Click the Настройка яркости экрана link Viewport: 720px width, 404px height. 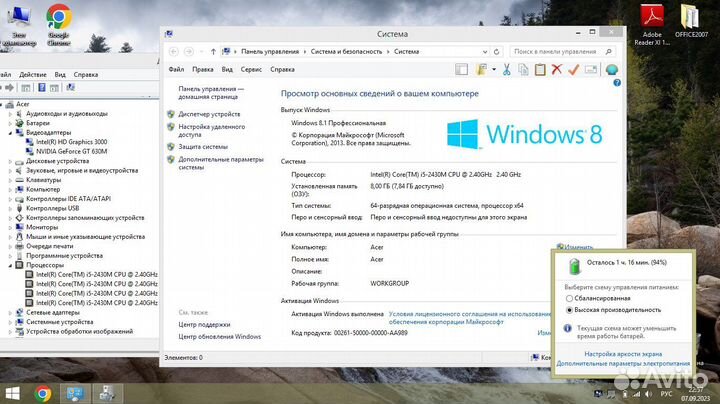pos(622,354)
